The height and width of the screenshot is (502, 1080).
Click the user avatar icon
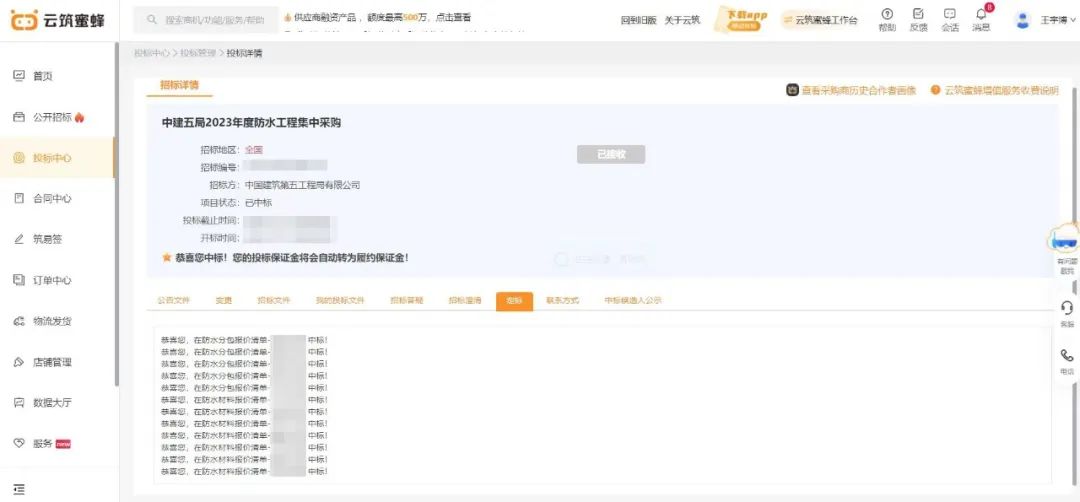pyautogui.click(x=1023, y=20)
